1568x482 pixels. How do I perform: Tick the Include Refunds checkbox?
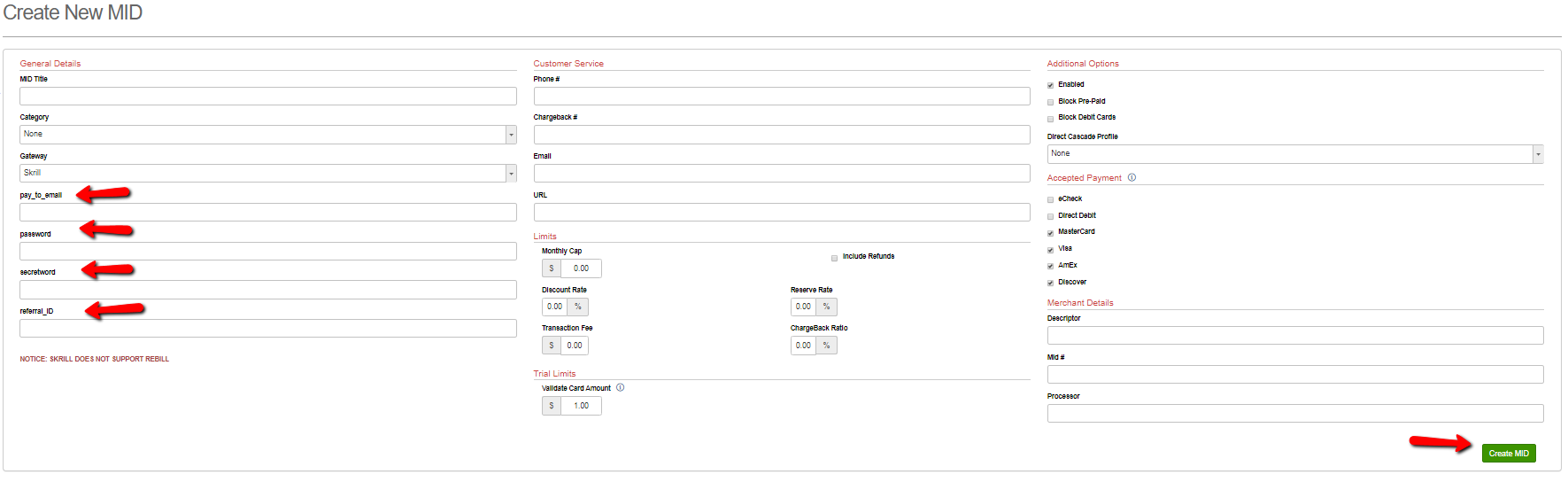click(x=834, y=258)
